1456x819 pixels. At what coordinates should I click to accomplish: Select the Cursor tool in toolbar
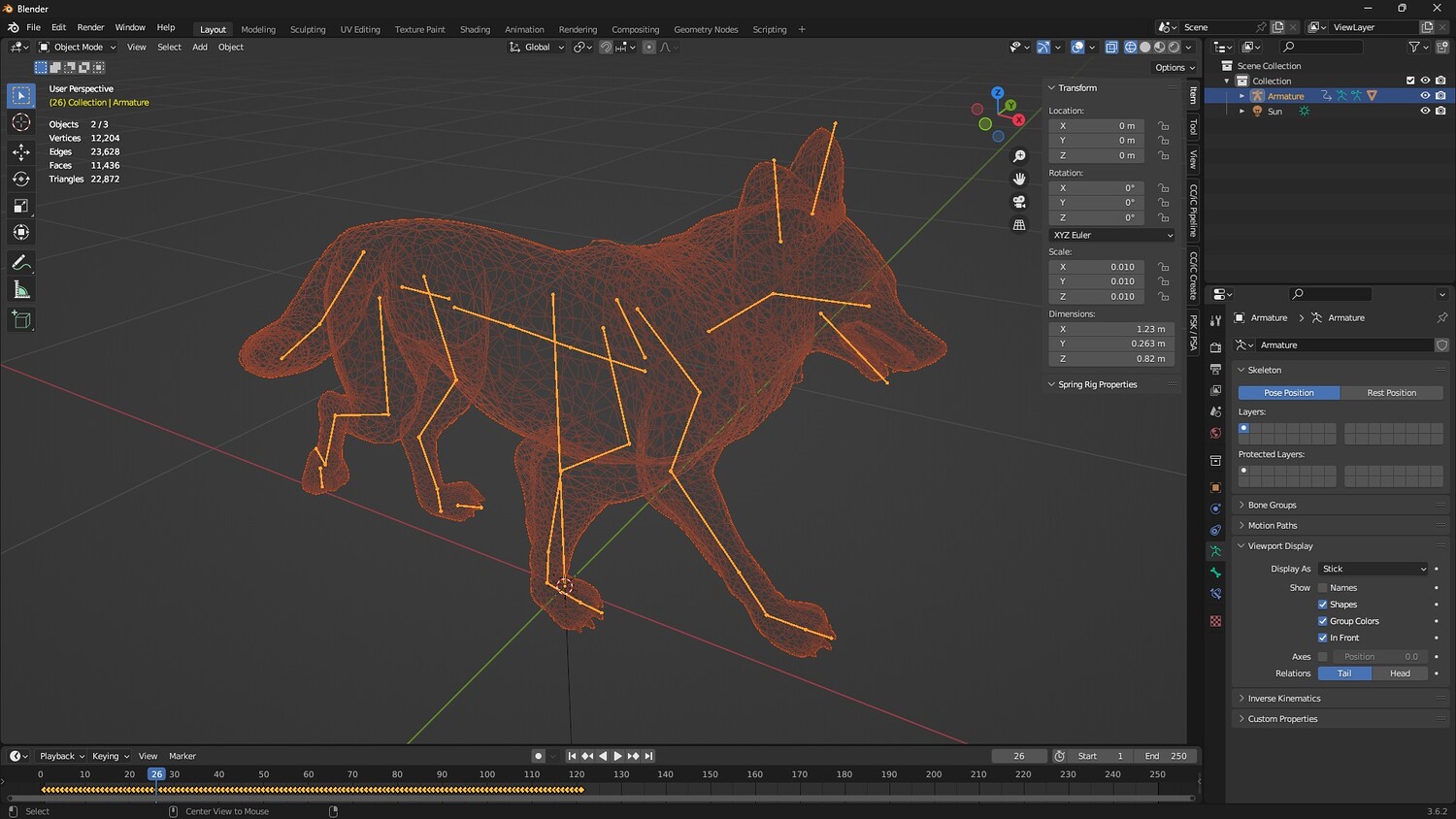[20, 122]
